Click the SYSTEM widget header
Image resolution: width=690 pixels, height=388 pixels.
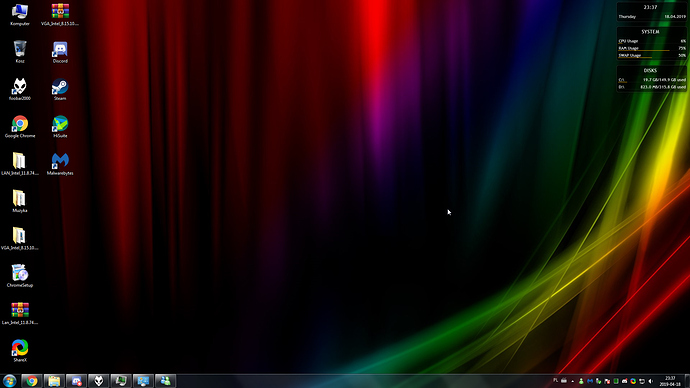coord(650,32)
